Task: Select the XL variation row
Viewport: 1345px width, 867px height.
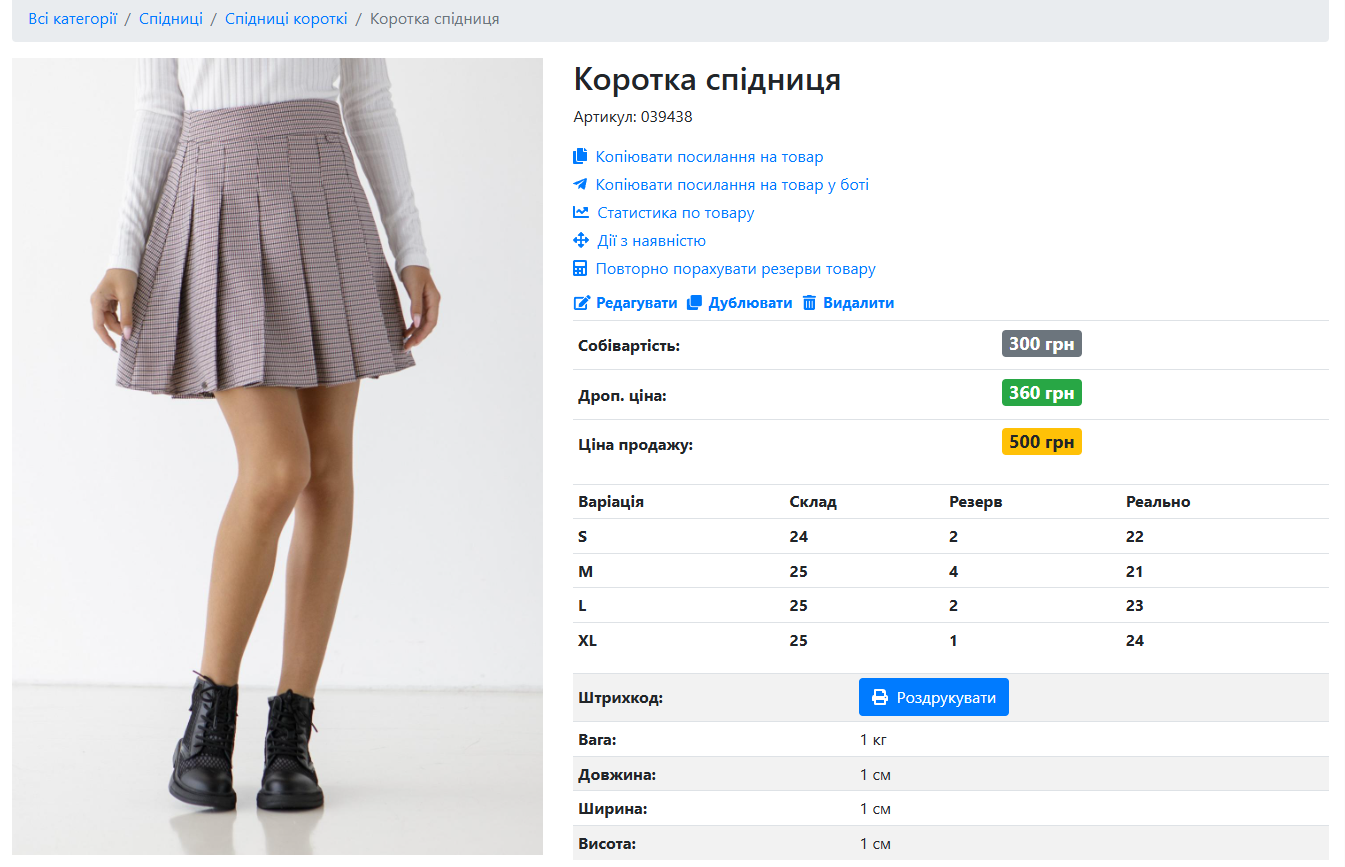Action: 951,640
